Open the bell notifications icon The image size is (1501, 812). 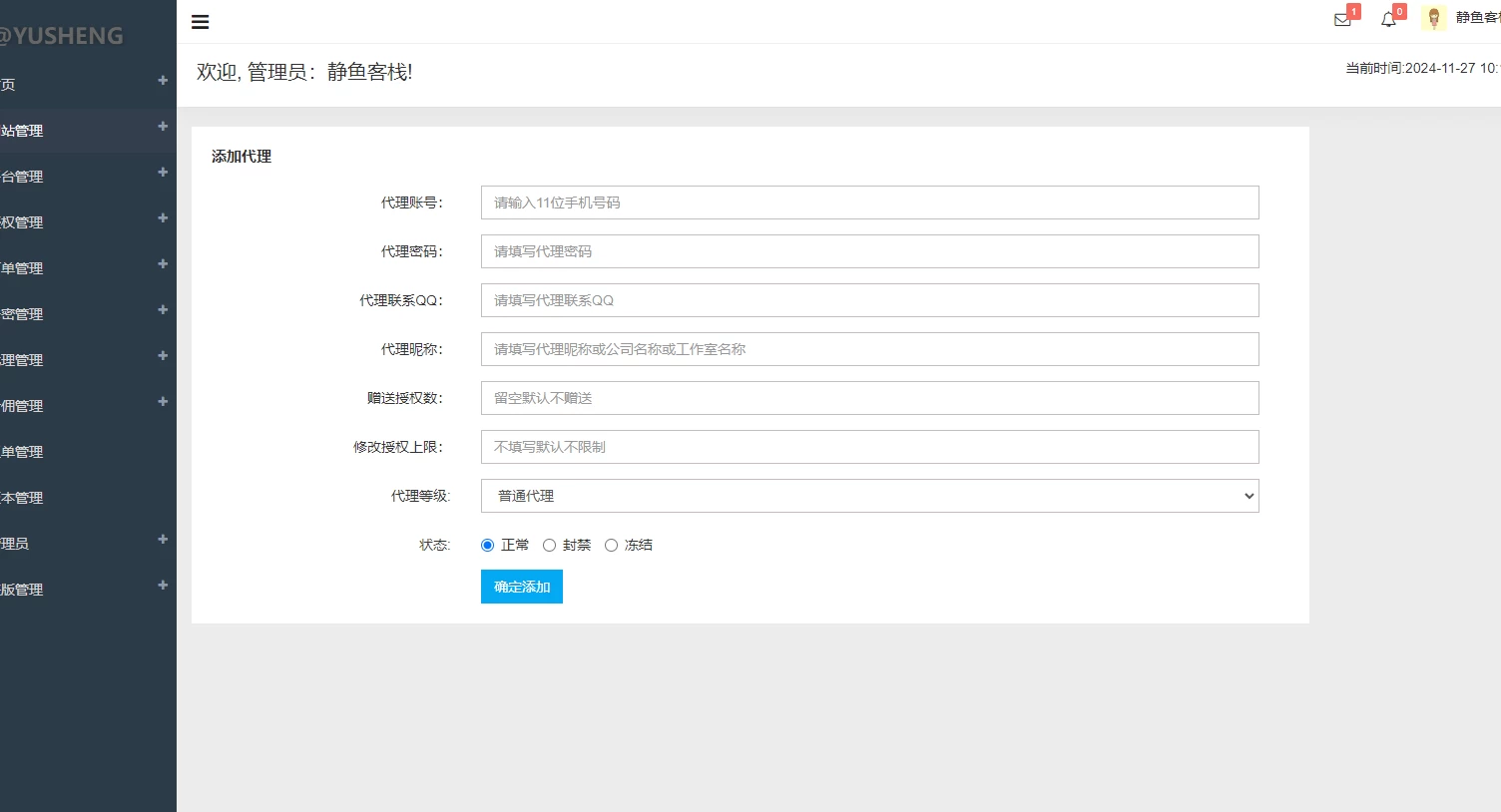1388,20
